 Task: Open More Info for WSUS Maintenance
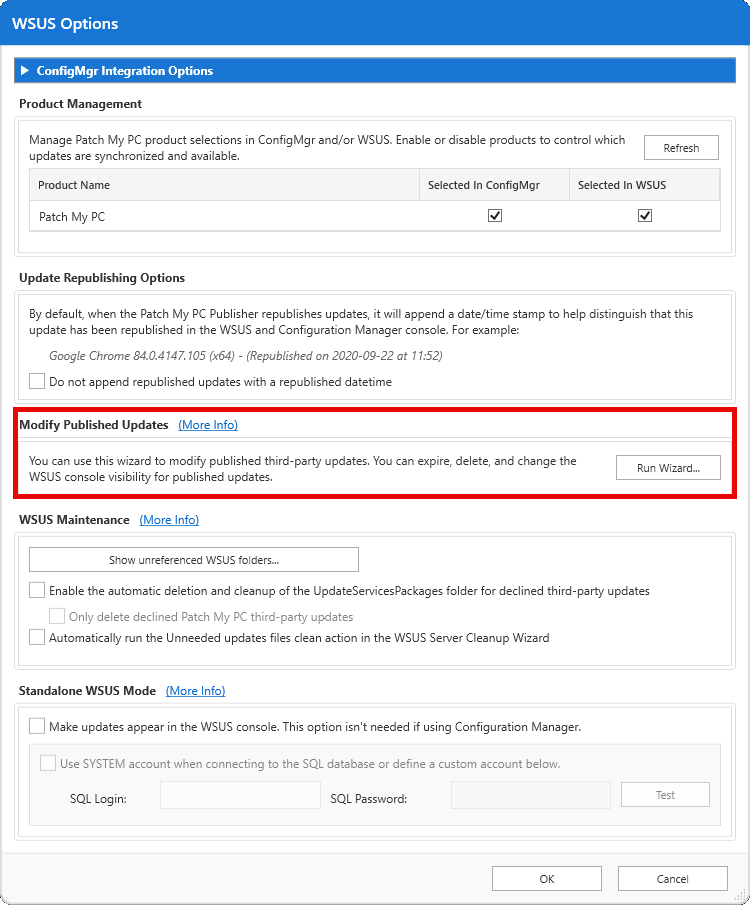[x=169, y=520]
